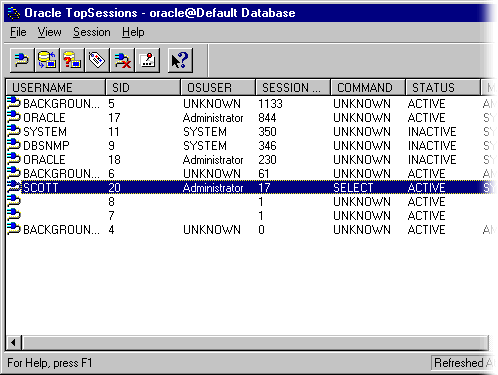Click the tag label toolbar icon

pos(97,60)
